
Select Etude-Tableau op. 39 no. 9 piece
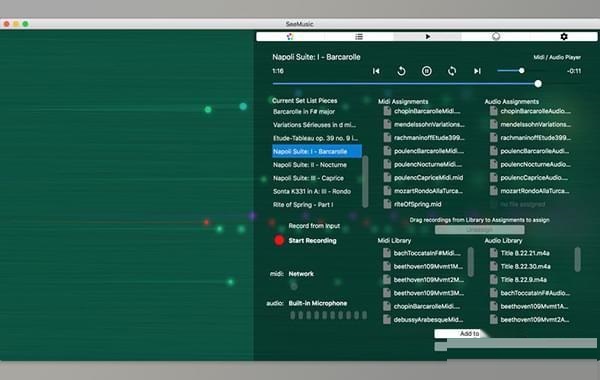315,138
